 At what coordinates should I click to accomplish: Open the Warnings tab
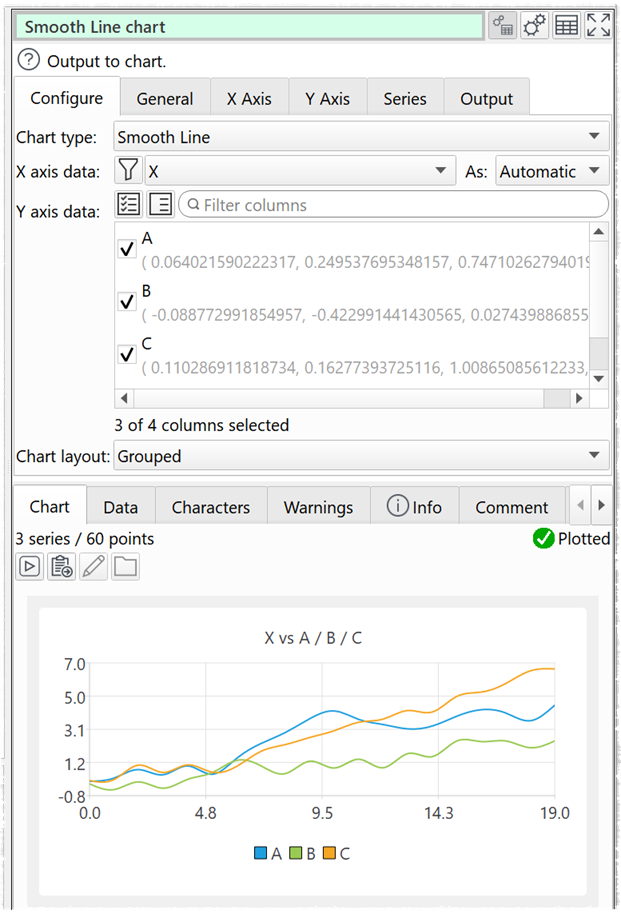318,507
